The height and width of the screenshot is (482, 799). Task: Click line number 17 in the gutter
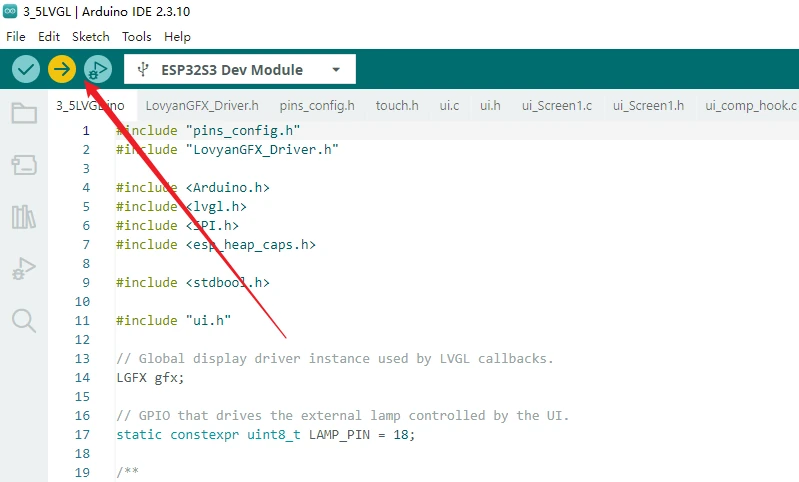pos(83,435)
